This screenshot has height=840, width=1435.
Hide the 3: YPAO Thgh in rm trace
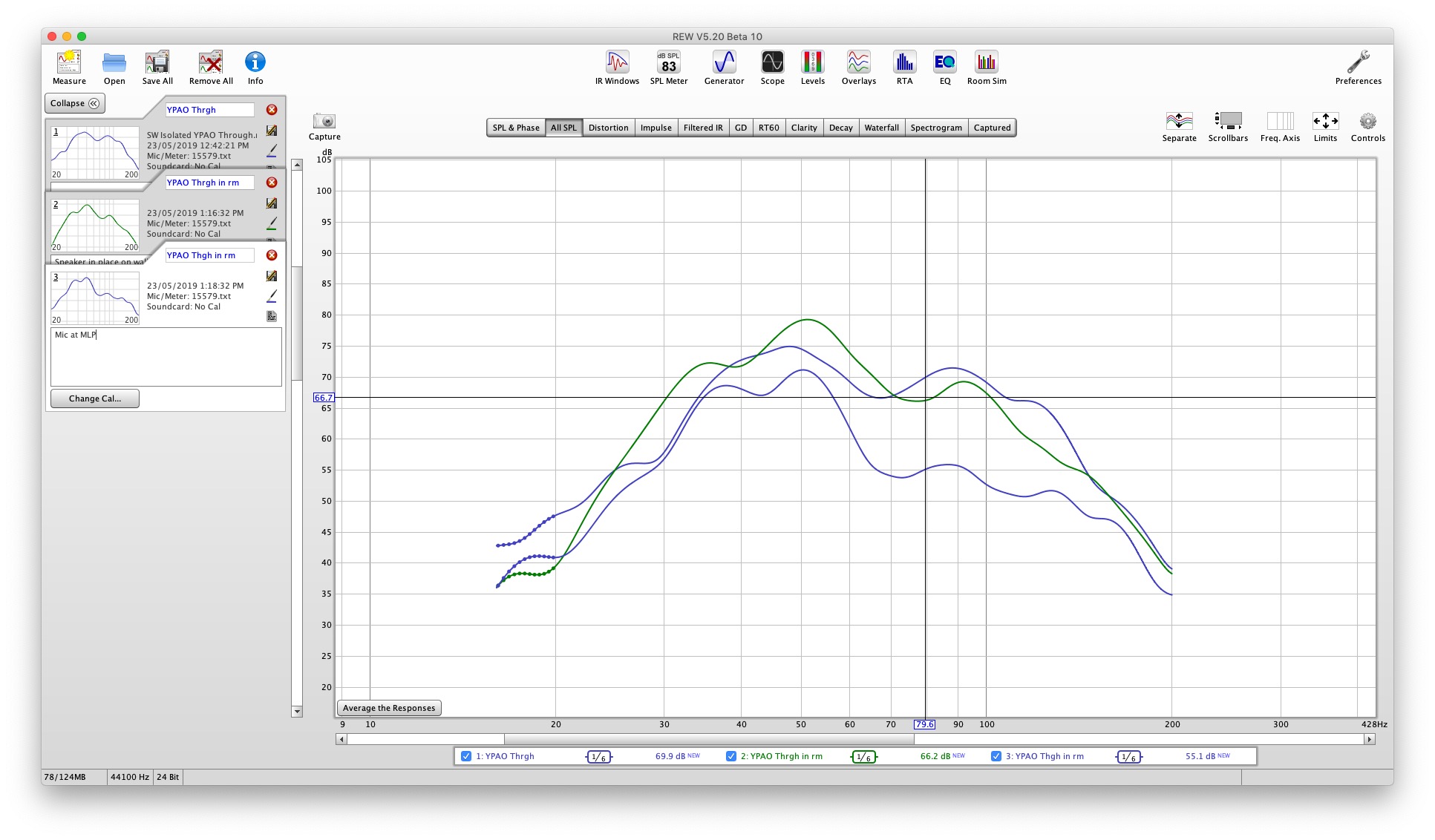click(x=996, y=756)
